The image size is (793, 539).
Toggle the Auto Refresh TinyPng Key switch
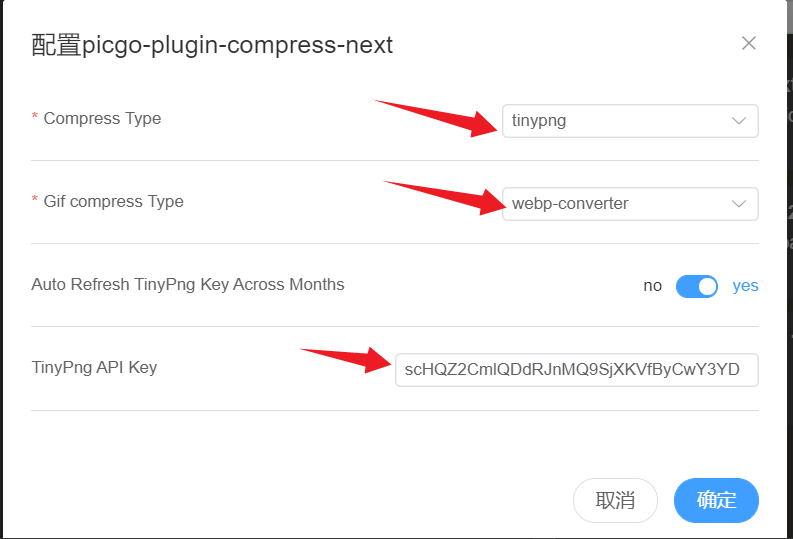click(697, 286)
